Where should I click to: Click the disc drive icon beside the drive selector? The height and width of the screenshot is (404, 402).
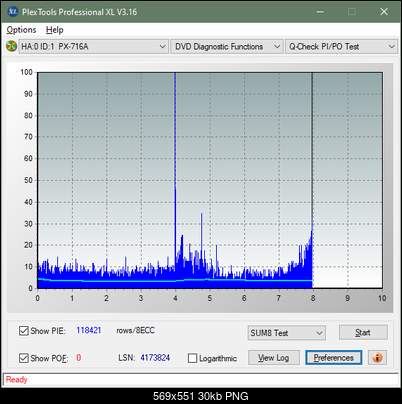[11, 46]
